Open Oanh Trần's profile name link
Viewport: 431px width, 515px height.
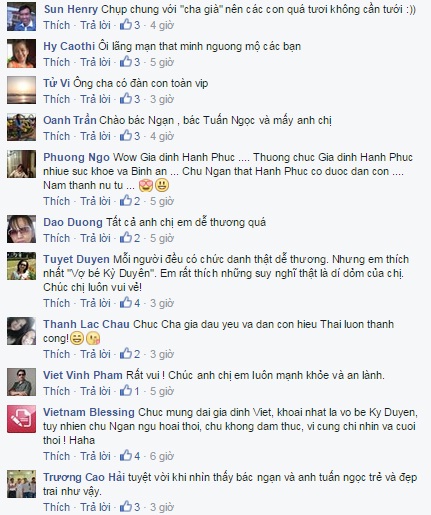(70, 120)
